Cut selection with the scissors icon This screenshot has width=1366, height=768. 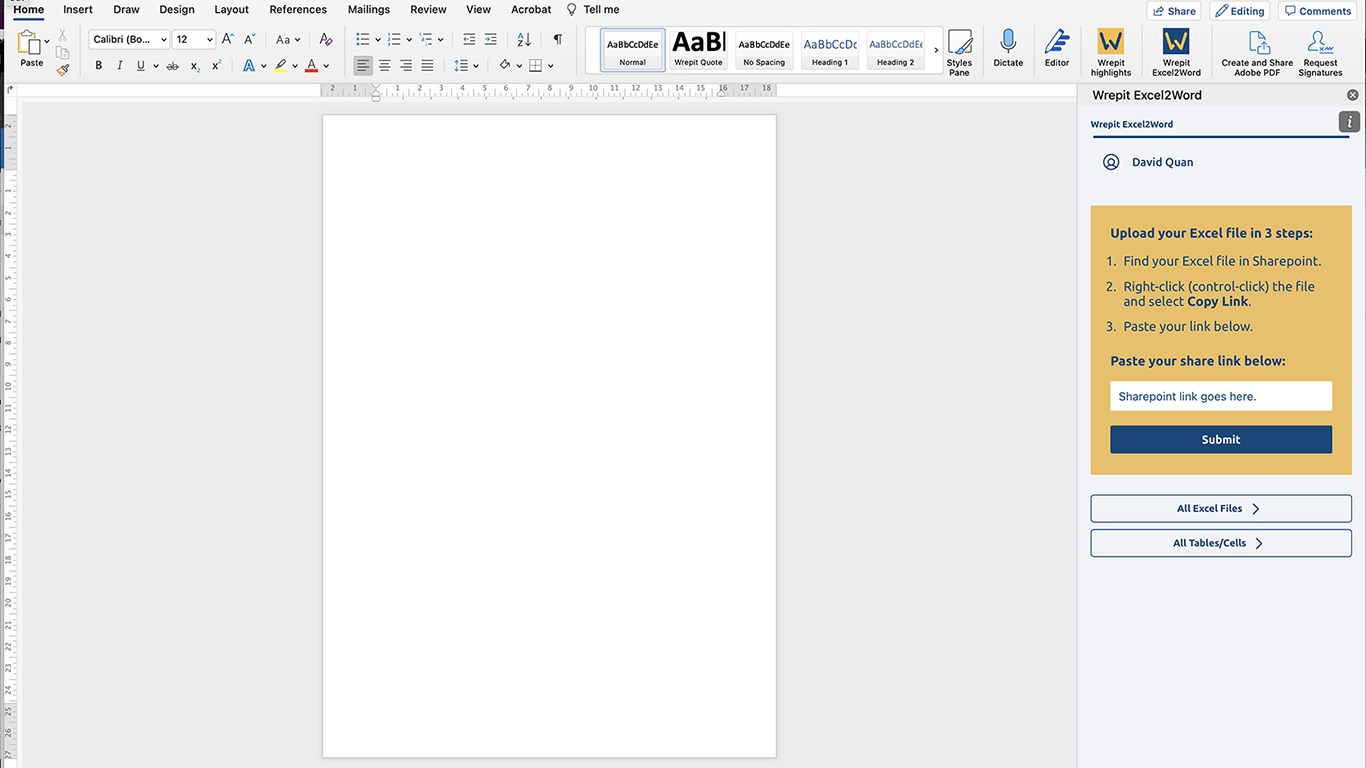tap(63, 36)
